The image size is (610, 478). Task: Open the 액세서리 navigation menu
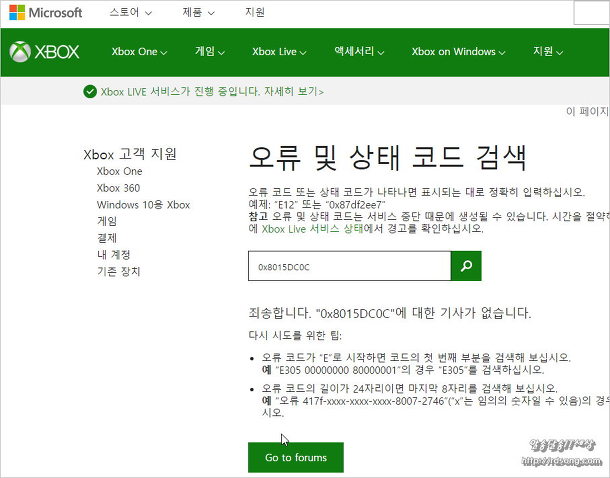[x=363, y=52]
